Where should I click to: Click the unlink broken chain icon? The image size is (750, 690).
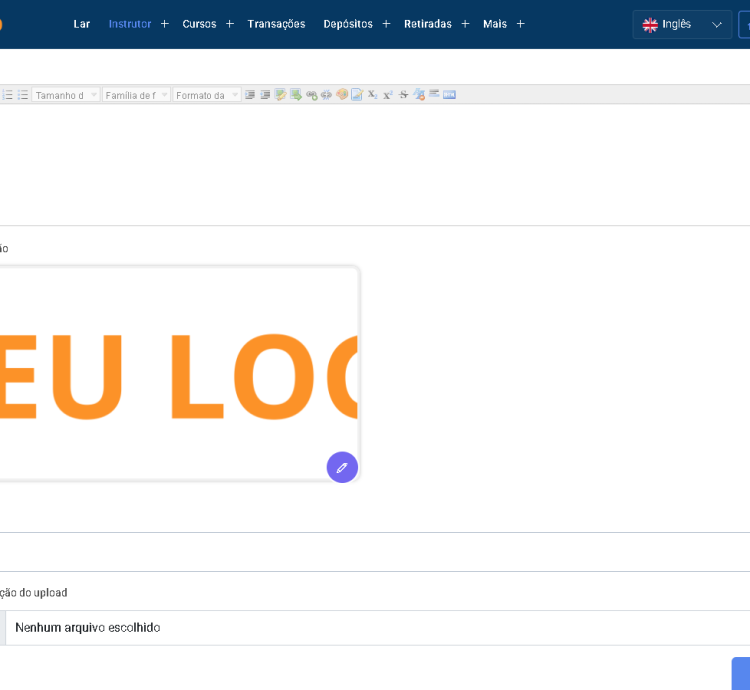click(326, 95)
